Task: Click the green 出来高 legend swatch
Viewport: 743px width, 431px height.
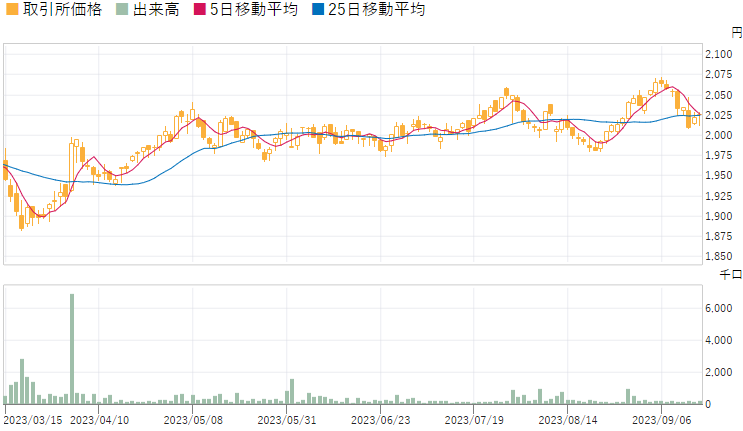Action: tap(122, 9)
